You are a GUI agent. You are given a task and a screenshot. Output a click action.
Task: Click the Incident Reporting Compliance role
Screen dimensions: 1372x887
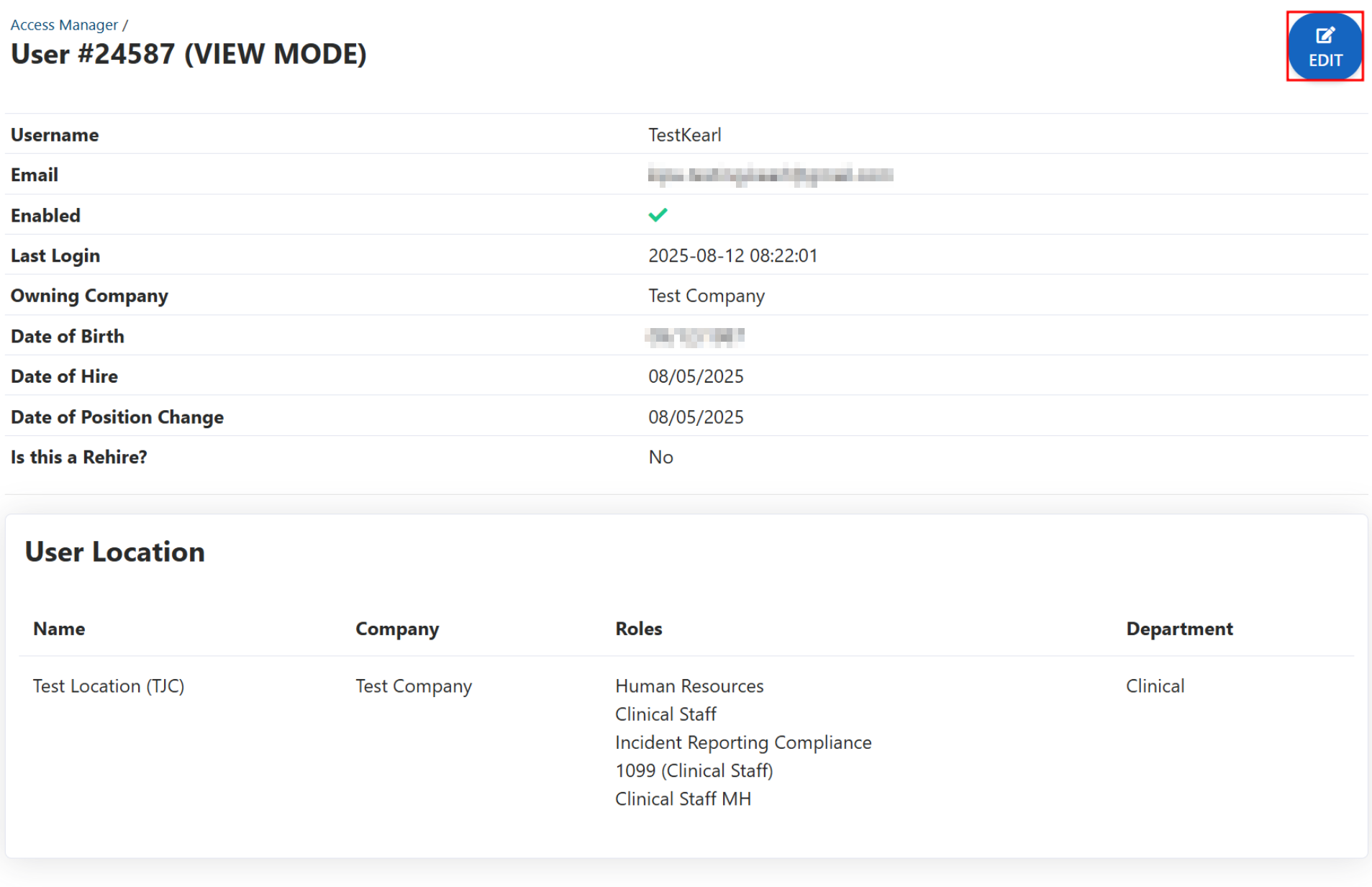(743, 742)
